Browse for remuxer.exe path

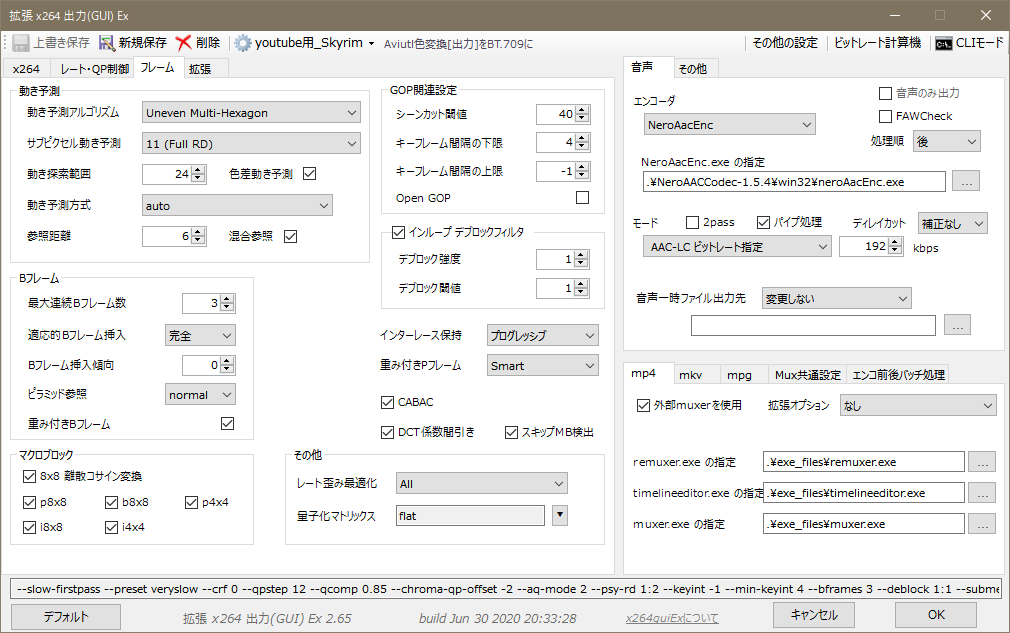click(982, 462)
